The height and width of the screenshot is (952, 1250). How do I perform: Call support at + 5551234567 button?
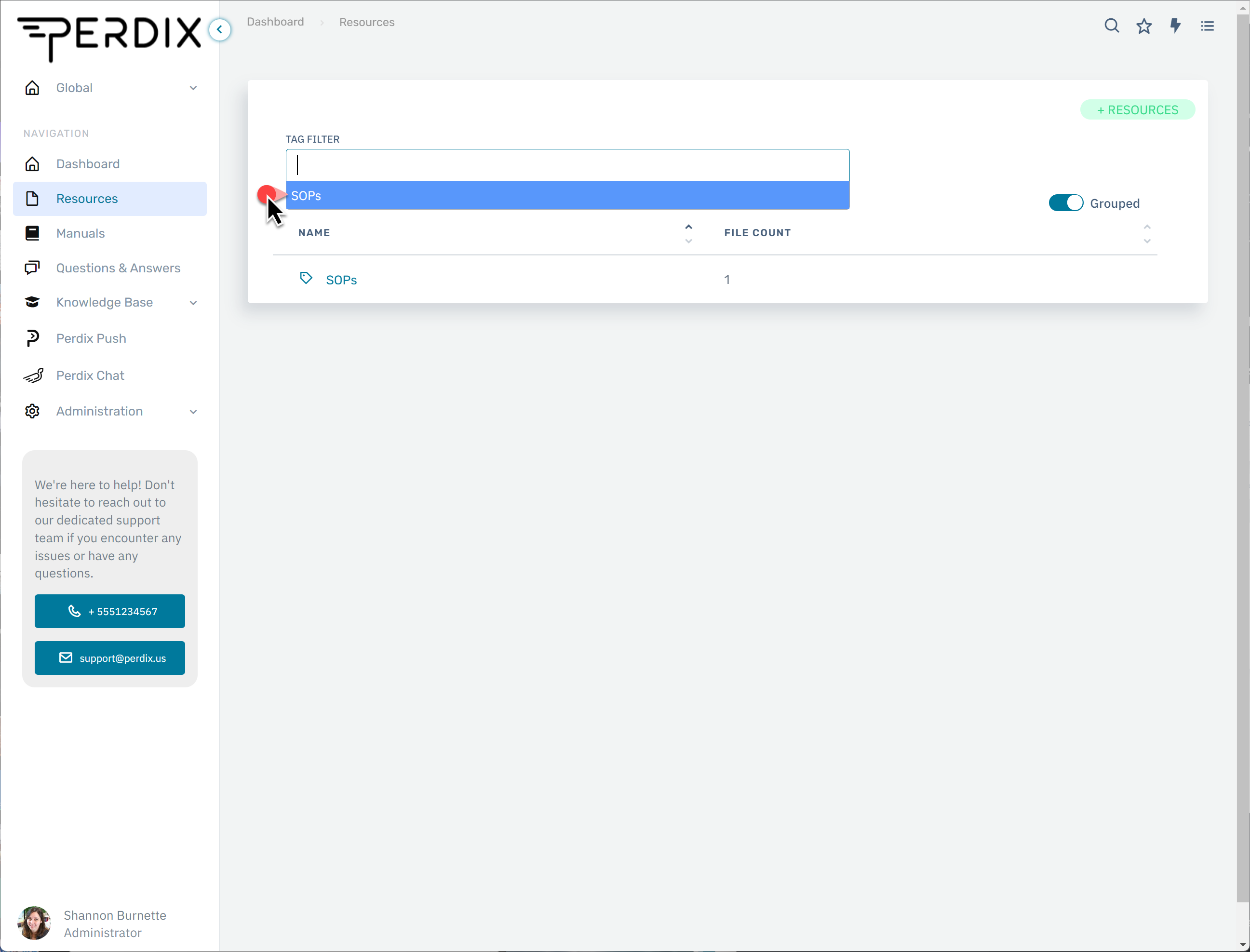110,611
